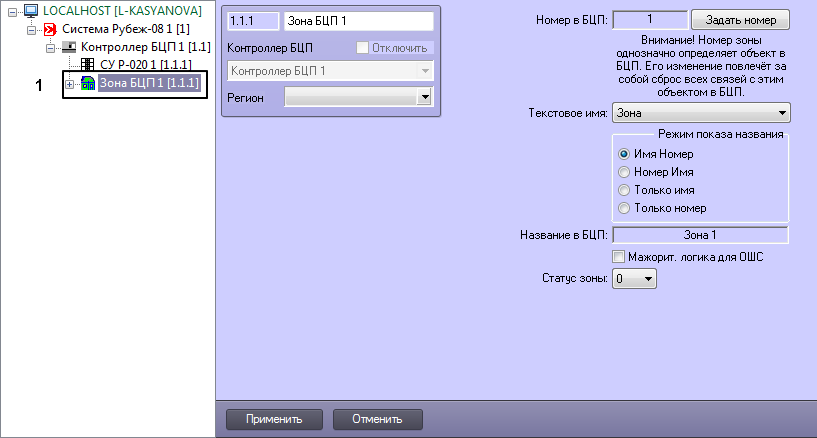
Task: Enable 'Мажорит. логика для ОШС' checkbox
Action: tap(619, 257)
